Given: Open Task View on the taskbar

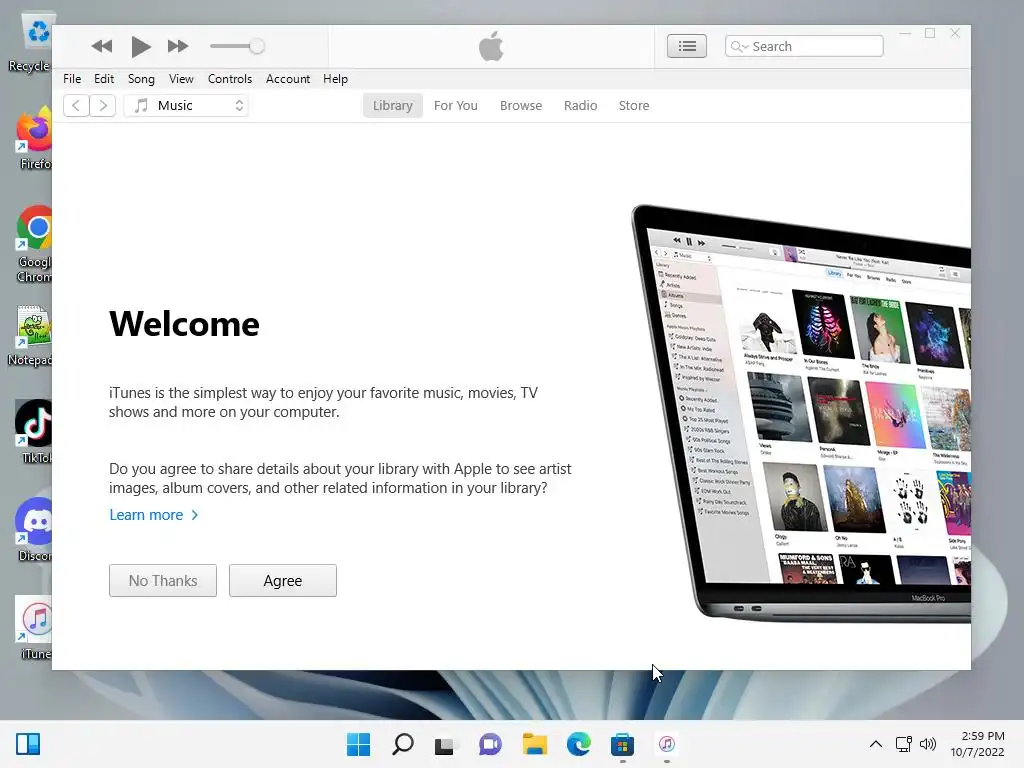Looking at the screenshot, I should click(x=445, y=744).
